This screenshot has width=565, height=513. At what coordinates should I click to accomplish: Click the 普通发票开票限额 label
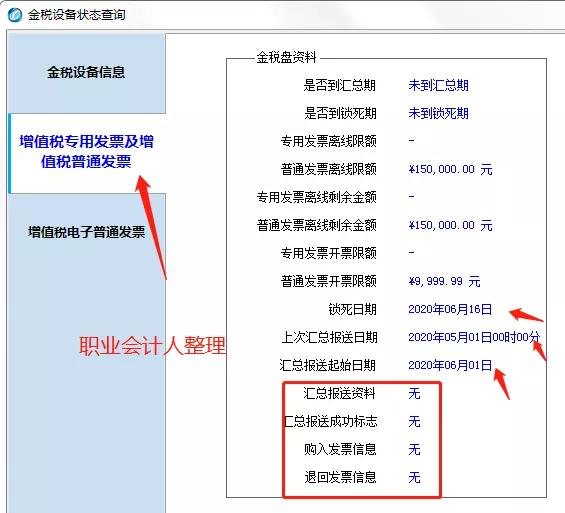point(329,281)
